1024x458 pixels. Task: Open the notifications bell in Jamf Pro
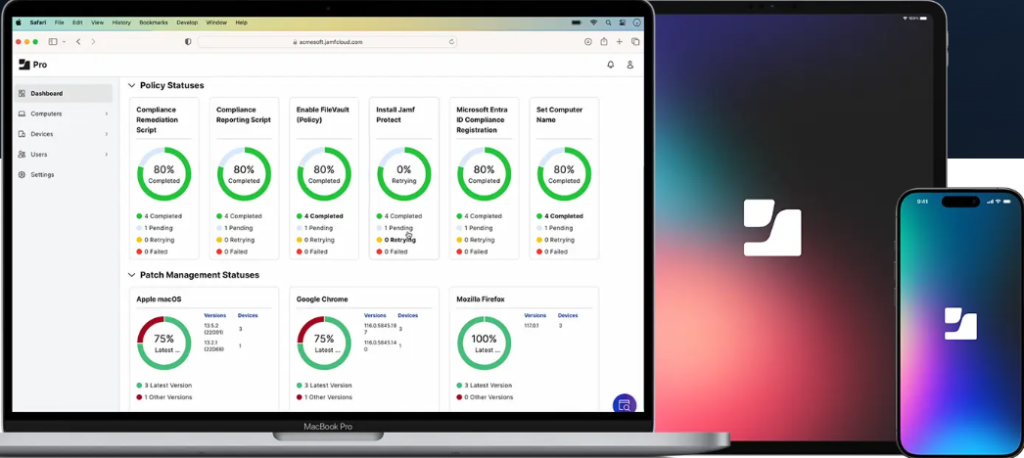point(611,65)
